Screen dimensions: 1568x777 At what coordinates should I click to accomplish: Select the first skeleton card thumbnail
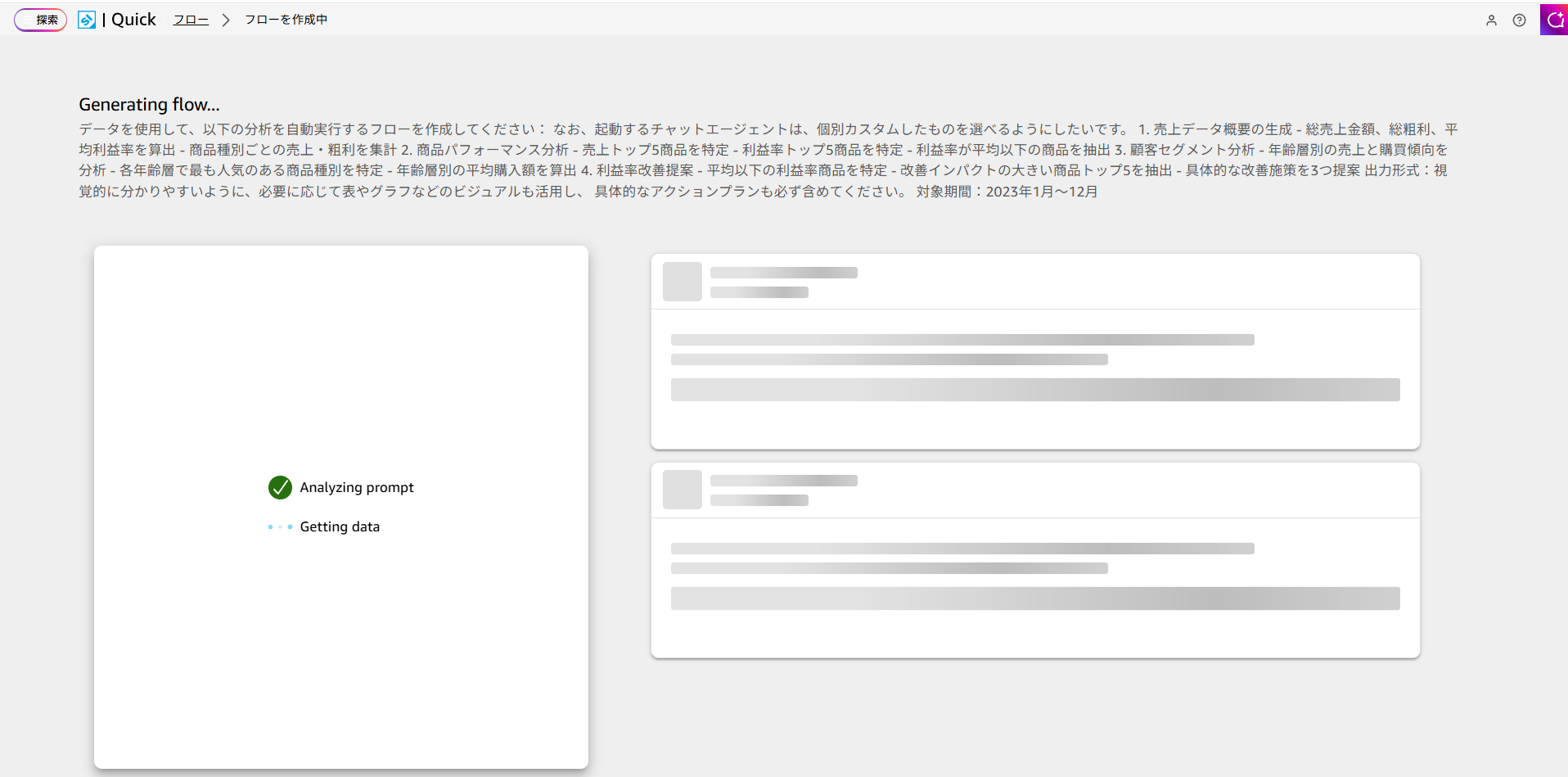[683, 282]
